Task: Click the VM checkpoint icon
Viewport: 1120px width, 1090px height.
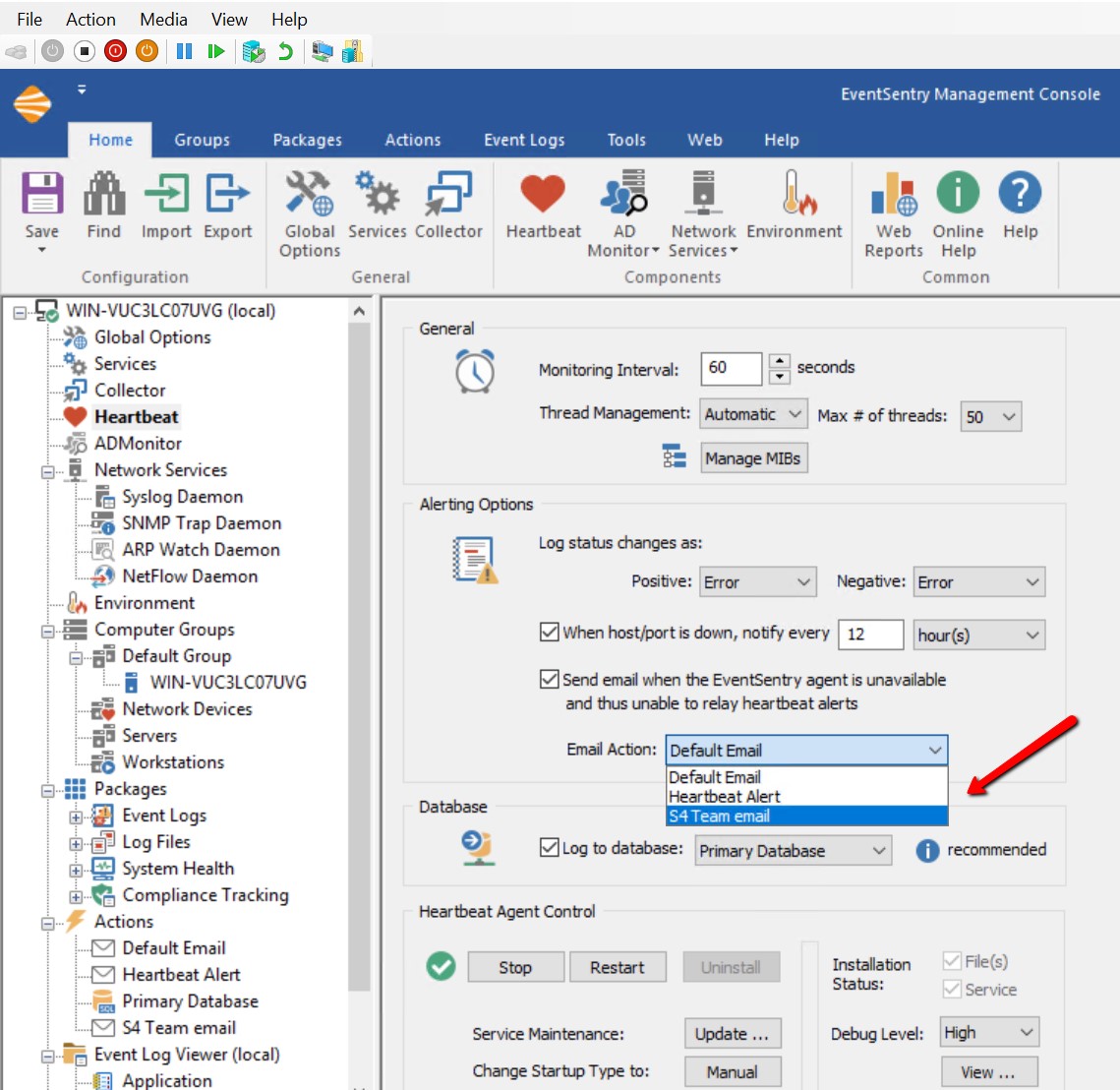Action: [x=253, y=51]
